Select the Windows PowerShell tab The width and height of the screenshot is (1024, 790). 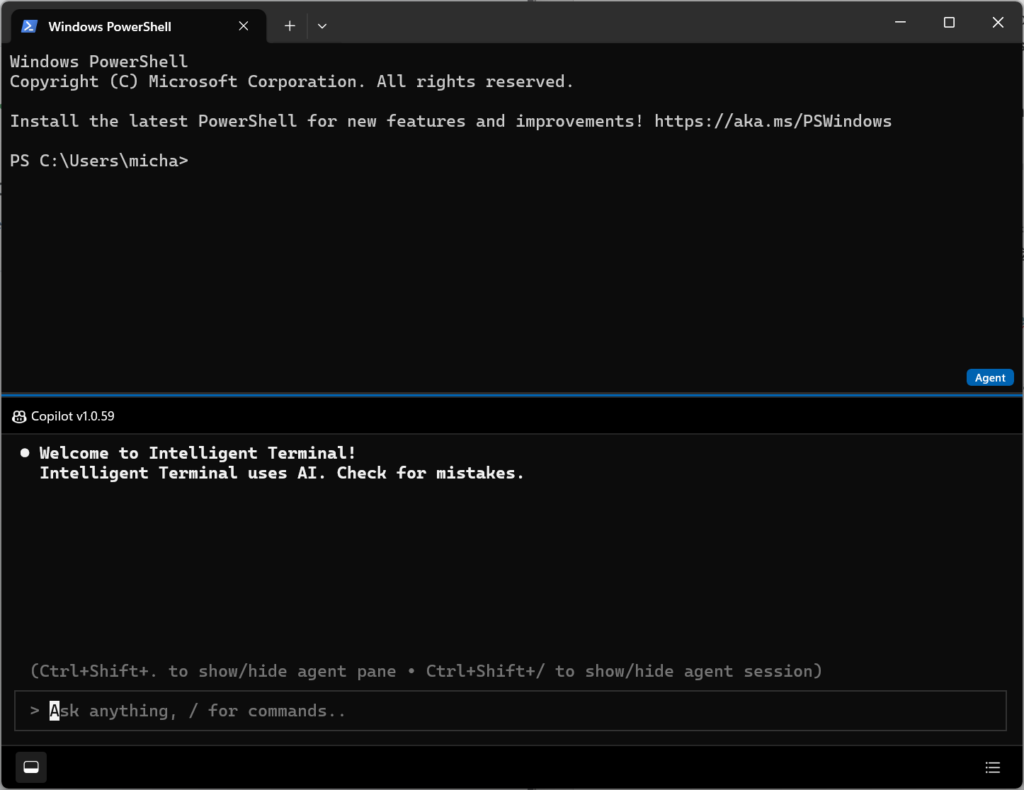[x=138, y=26]
